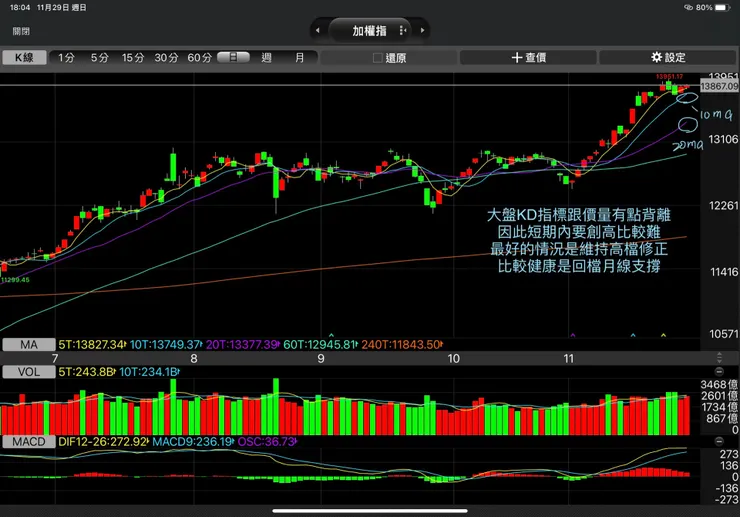Tap the 關閉 close button
The height and width of the screenshot is (517, 740).
tap(21, 31)
